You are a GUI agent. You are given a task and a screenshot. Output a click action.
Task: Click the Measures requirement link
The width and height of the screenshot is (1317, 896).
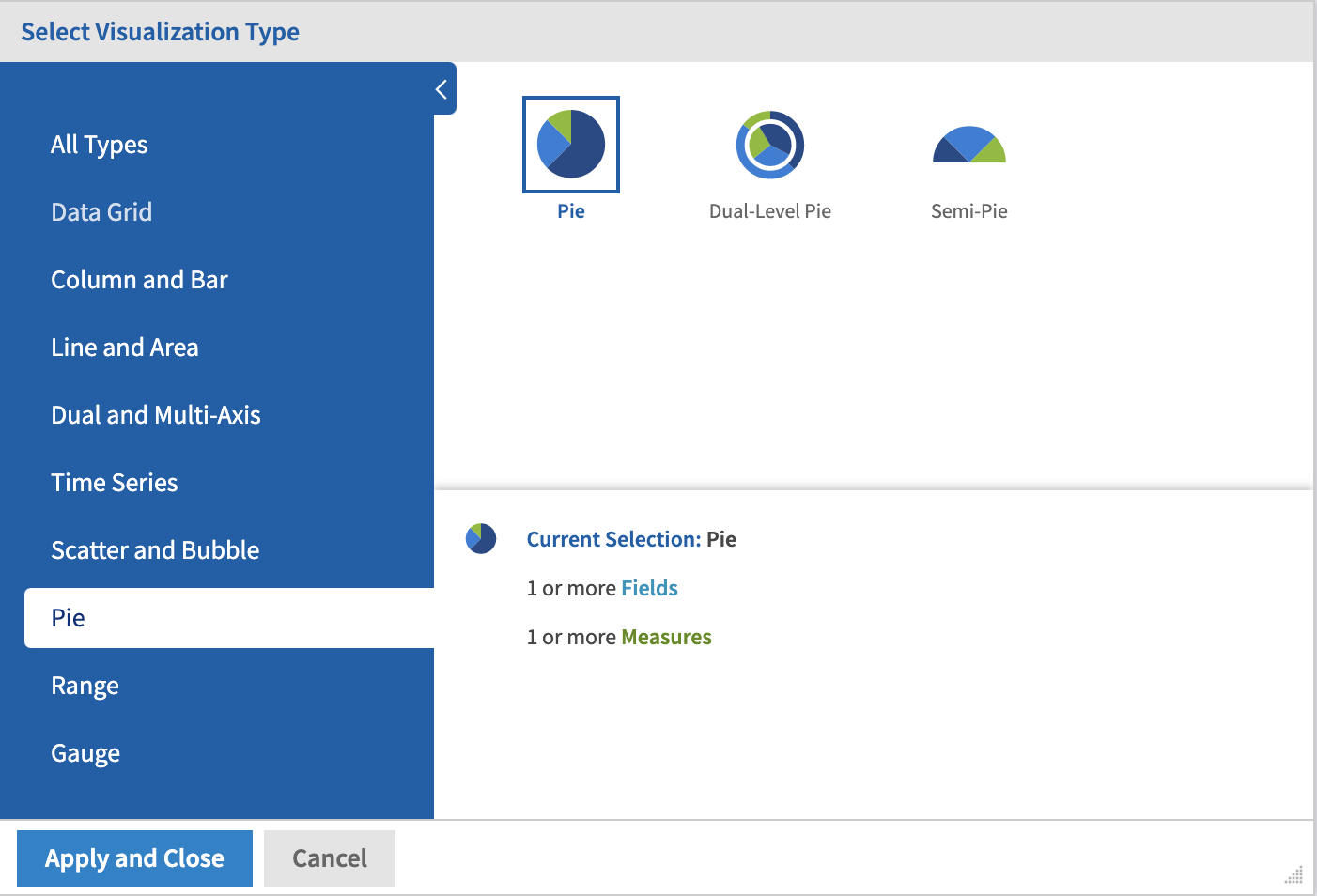tap(666, 637)
